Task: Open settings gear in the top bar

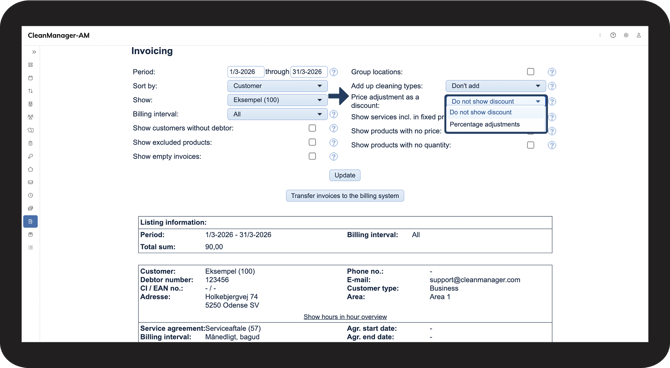Action: (x=626, y=35)
